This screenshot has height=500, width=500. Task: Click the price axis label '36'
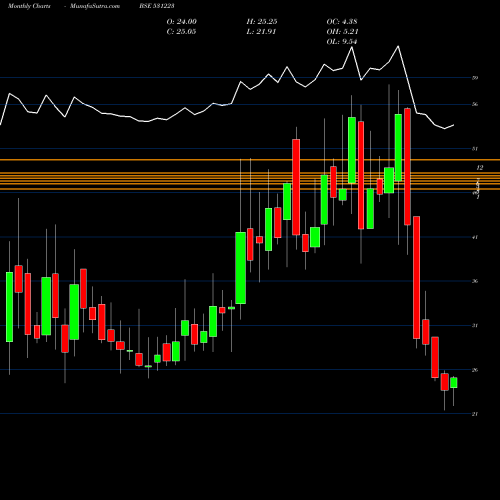(x=475, y=281)
